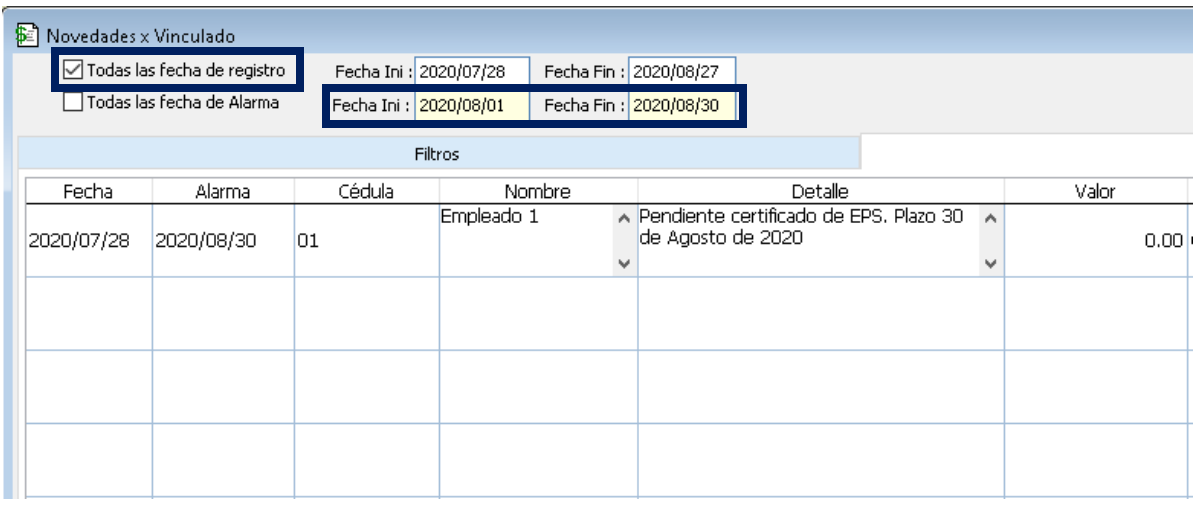Click up arrow in the Nombre cell scrollbar
Image resolution: width=1204 pixels, height=507 pixels.
624,217
